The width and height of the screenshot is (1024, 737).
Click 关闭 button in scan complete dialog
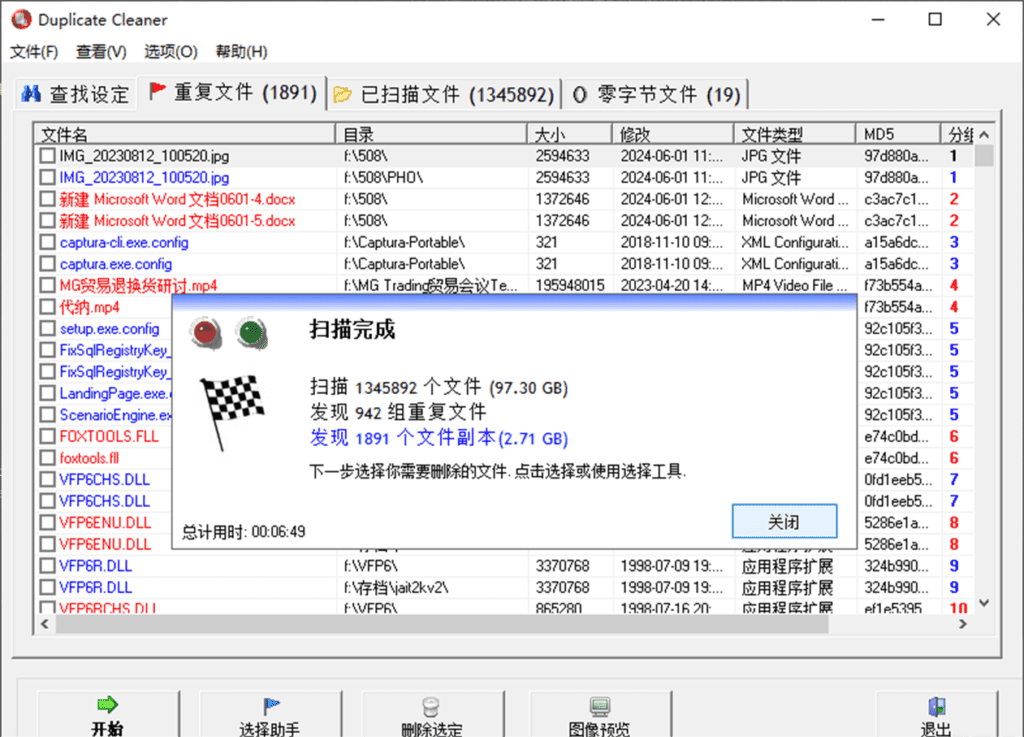point(784,521)
